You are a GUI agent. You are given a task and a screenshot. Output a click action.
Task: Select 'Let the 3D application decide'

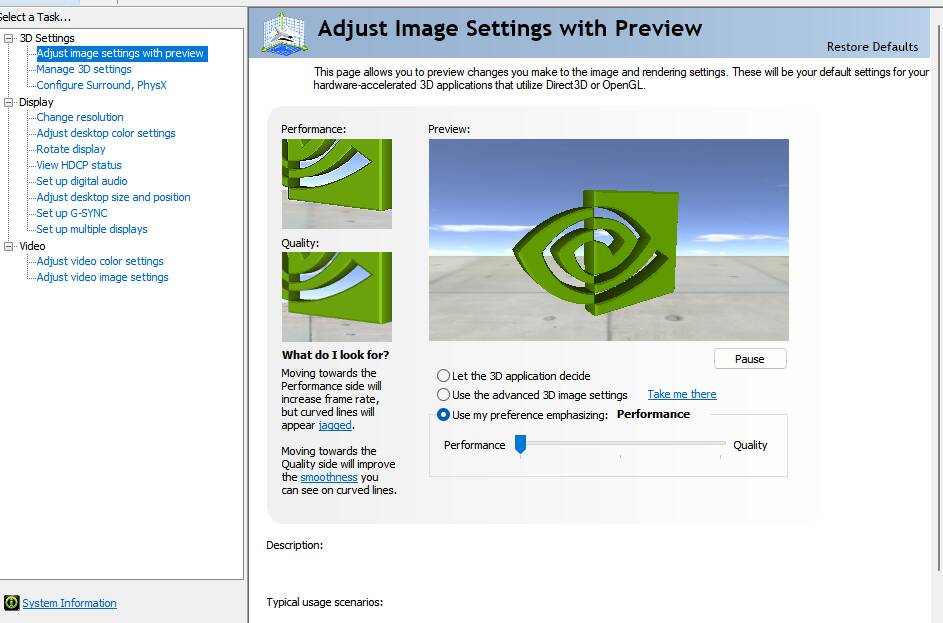click(443, 376)
